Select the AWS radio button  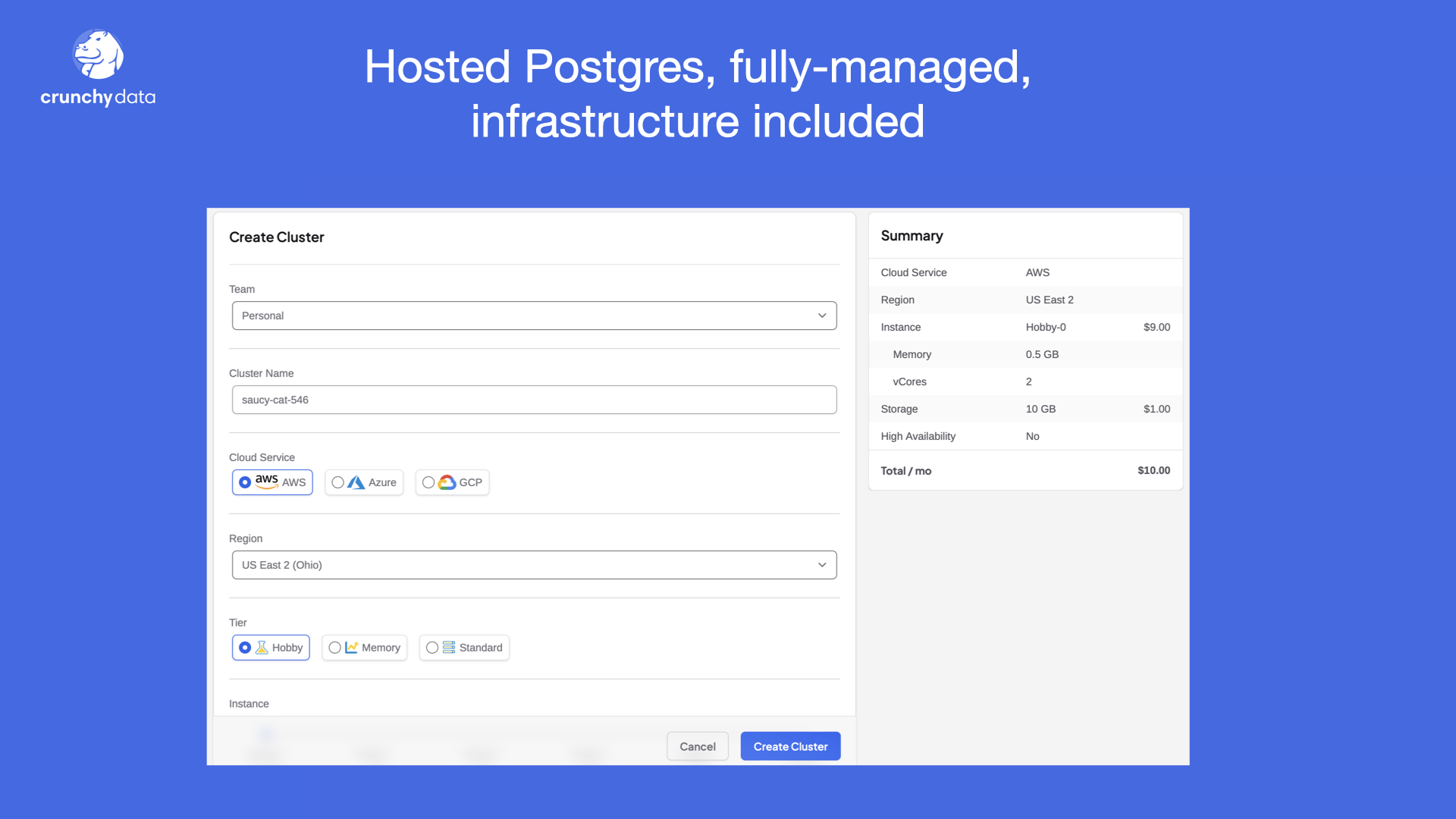point(245,482)
